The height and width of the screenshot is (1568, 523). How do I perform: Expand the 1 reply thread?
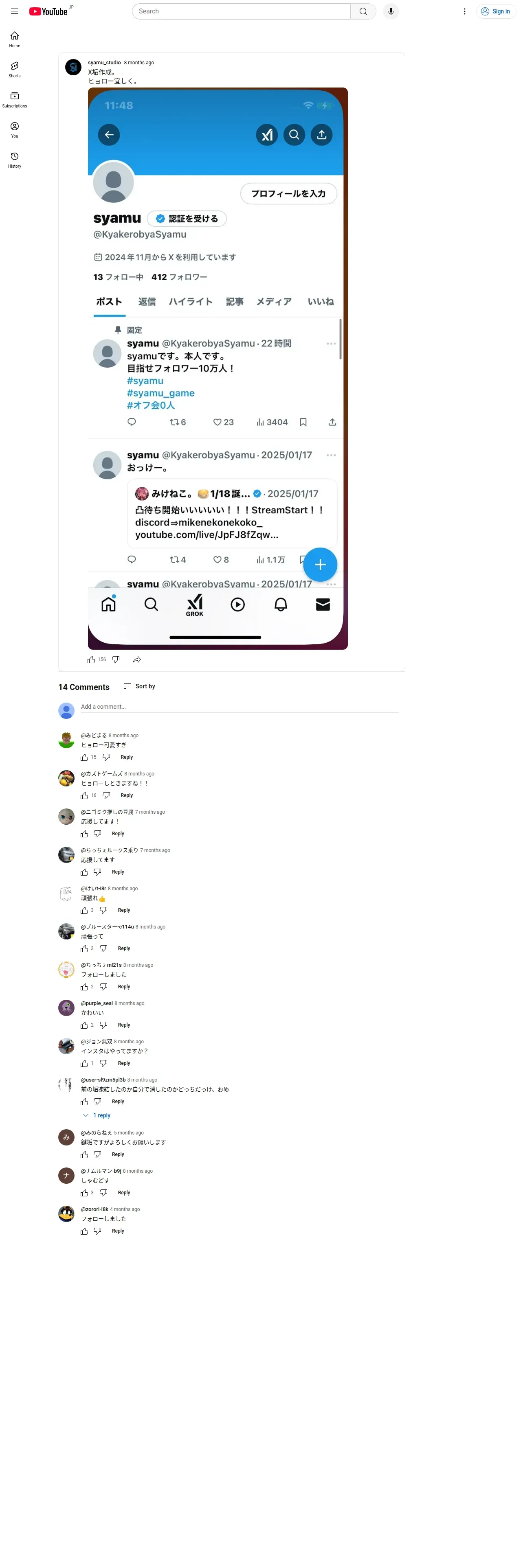[x=97, y=1115]
